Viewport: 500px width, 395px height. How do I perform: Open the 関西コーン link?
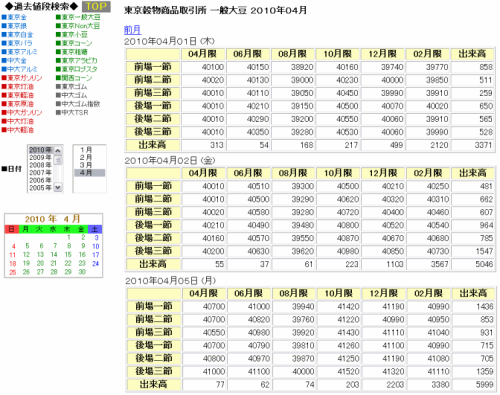77,78
